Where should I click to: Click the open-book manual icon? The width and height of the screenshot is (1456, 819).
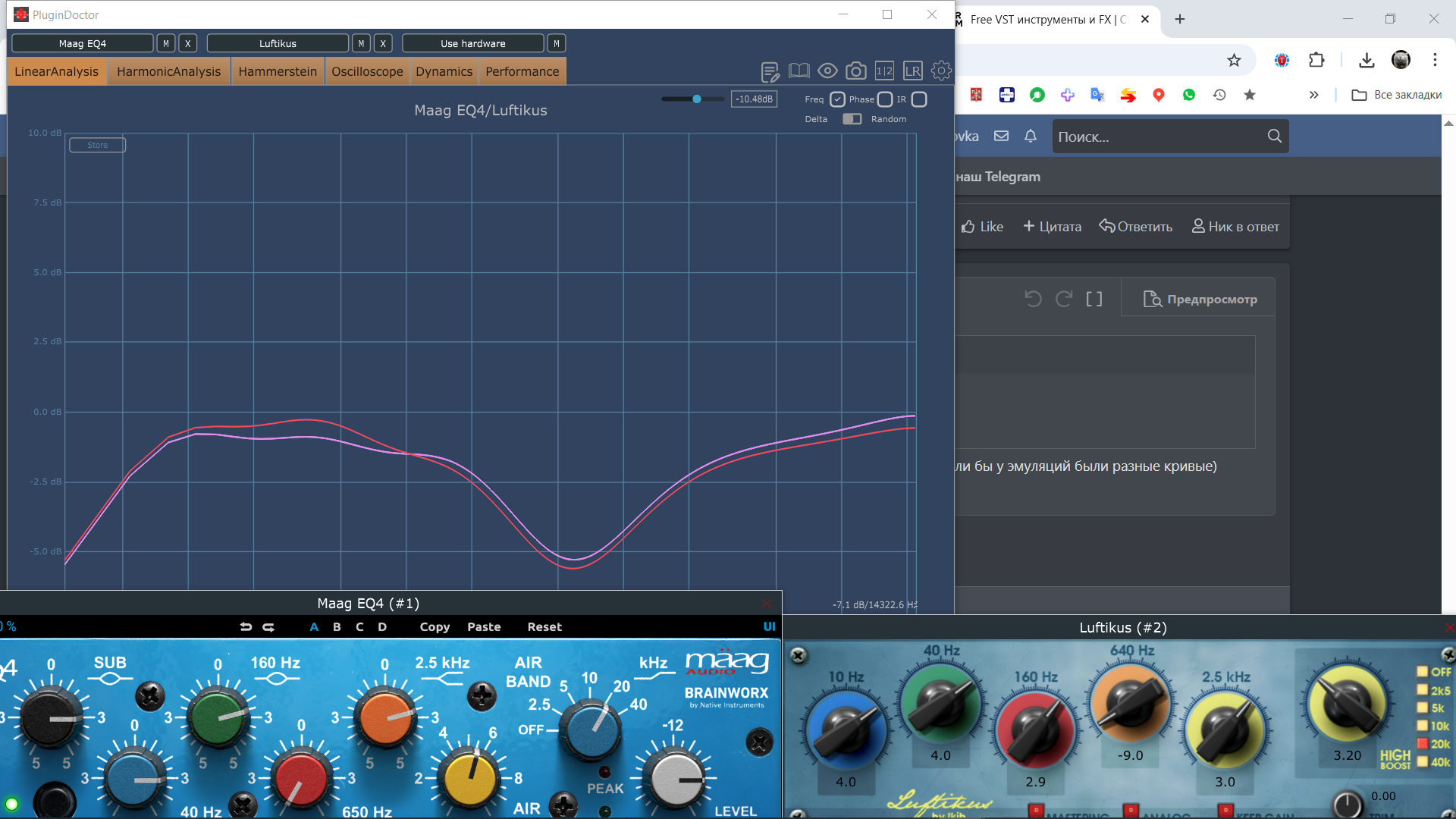coord(799,71)
